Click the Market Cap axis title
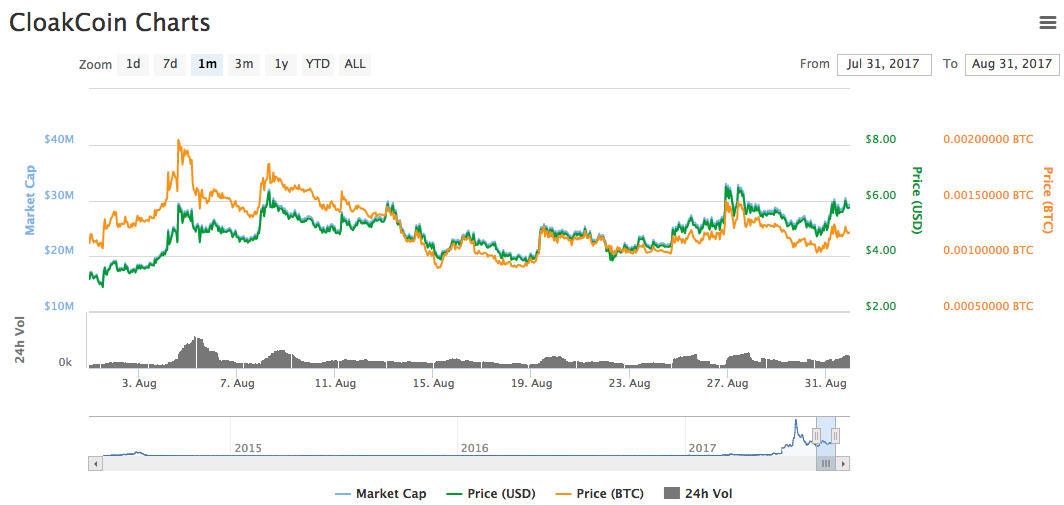The height and width of the screenshot is (505, 1064). (x=30, y=200)
